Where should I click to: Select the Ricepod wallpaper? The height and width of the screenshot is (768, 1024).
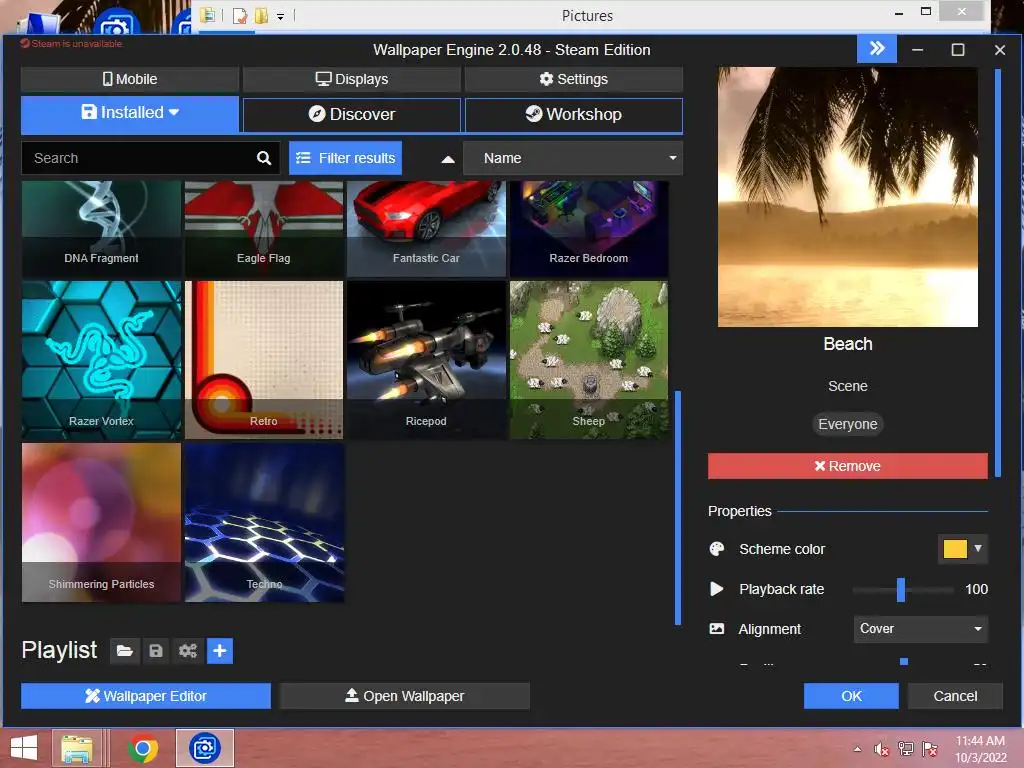(x=426, y=360)
